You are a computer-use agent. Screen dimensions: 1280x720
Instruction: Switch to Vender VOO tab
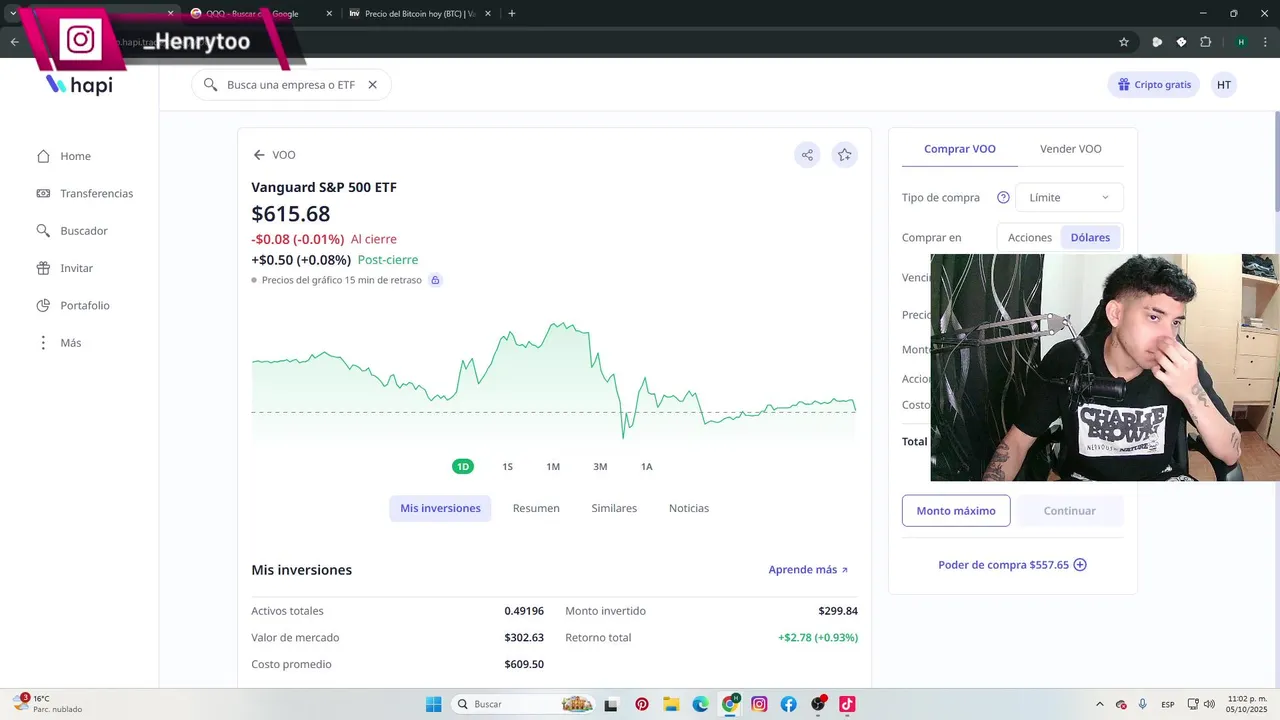(1071, 149)
